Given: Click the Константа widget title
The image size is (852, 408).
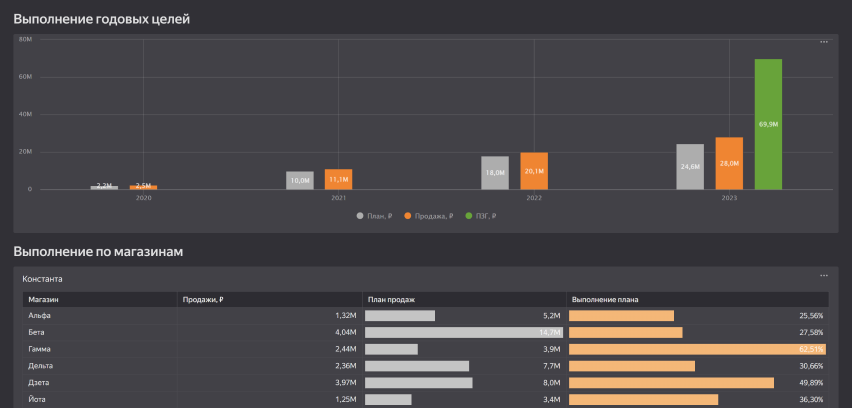Looking at the screenshot, I should point(43,276).
